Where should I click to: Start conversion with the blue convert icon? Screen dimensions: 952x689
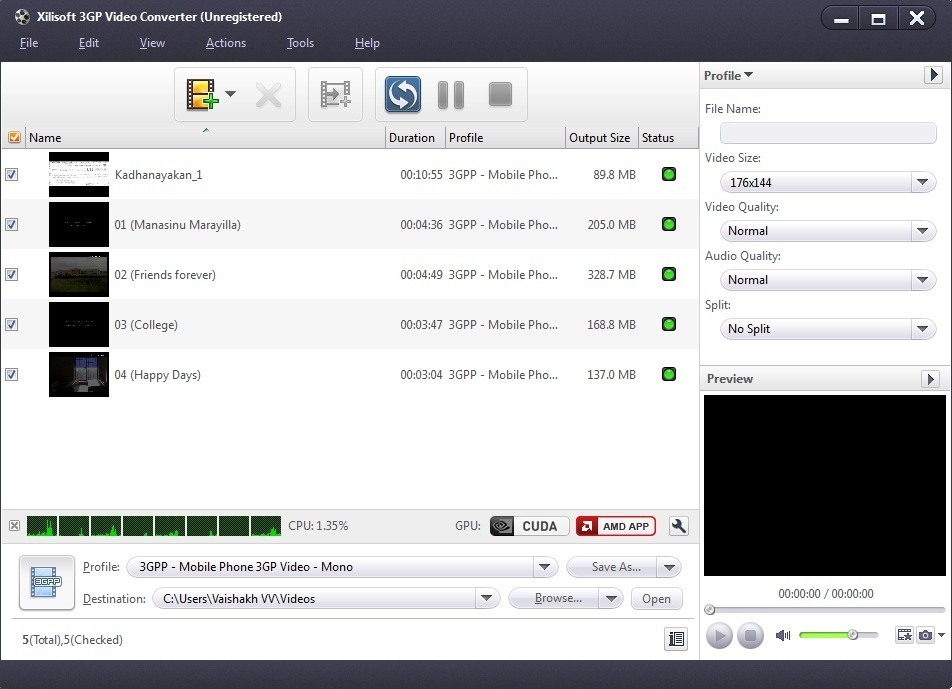coord(401,94)
